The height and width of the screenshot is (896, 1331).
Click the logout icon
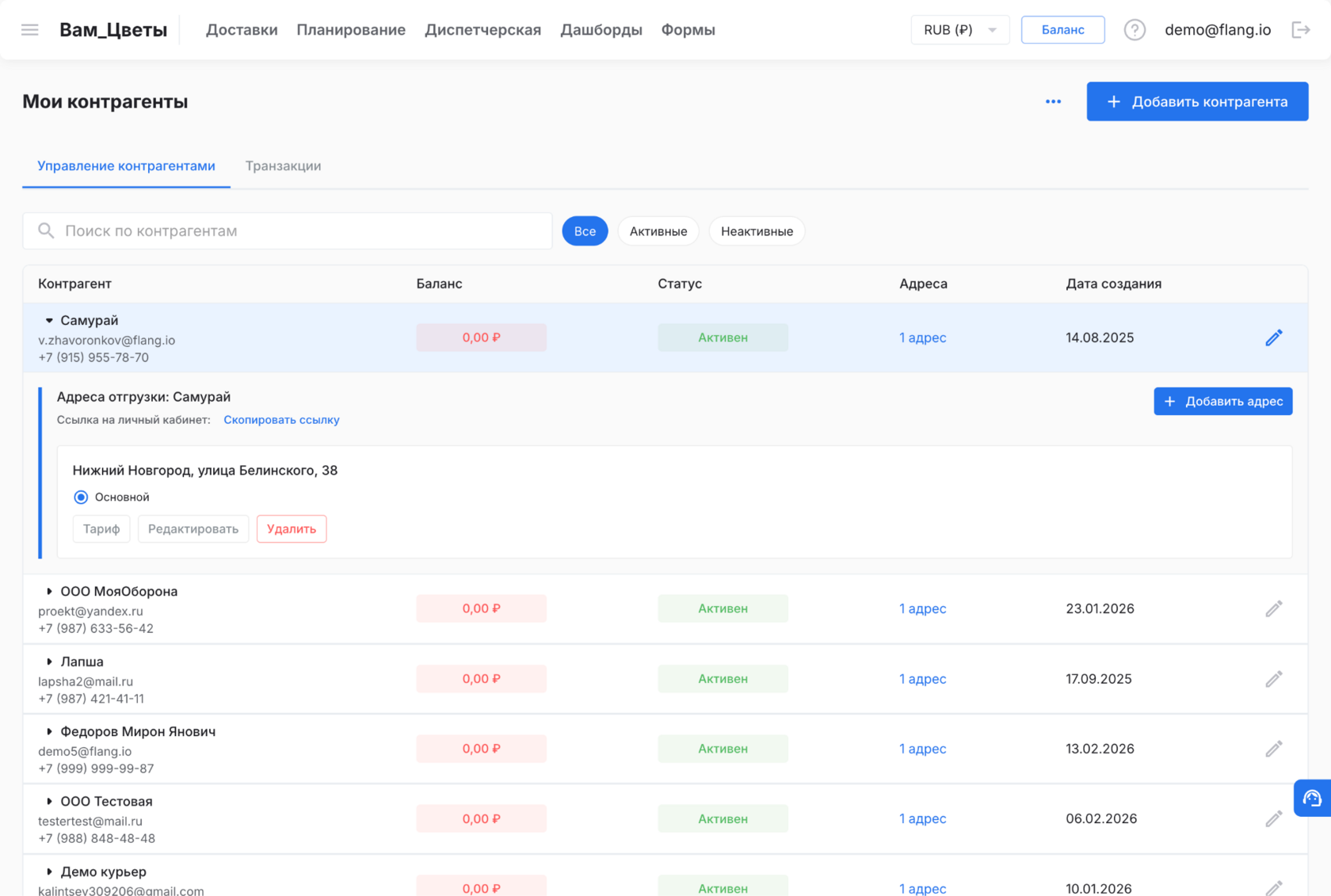(1302, 29)
